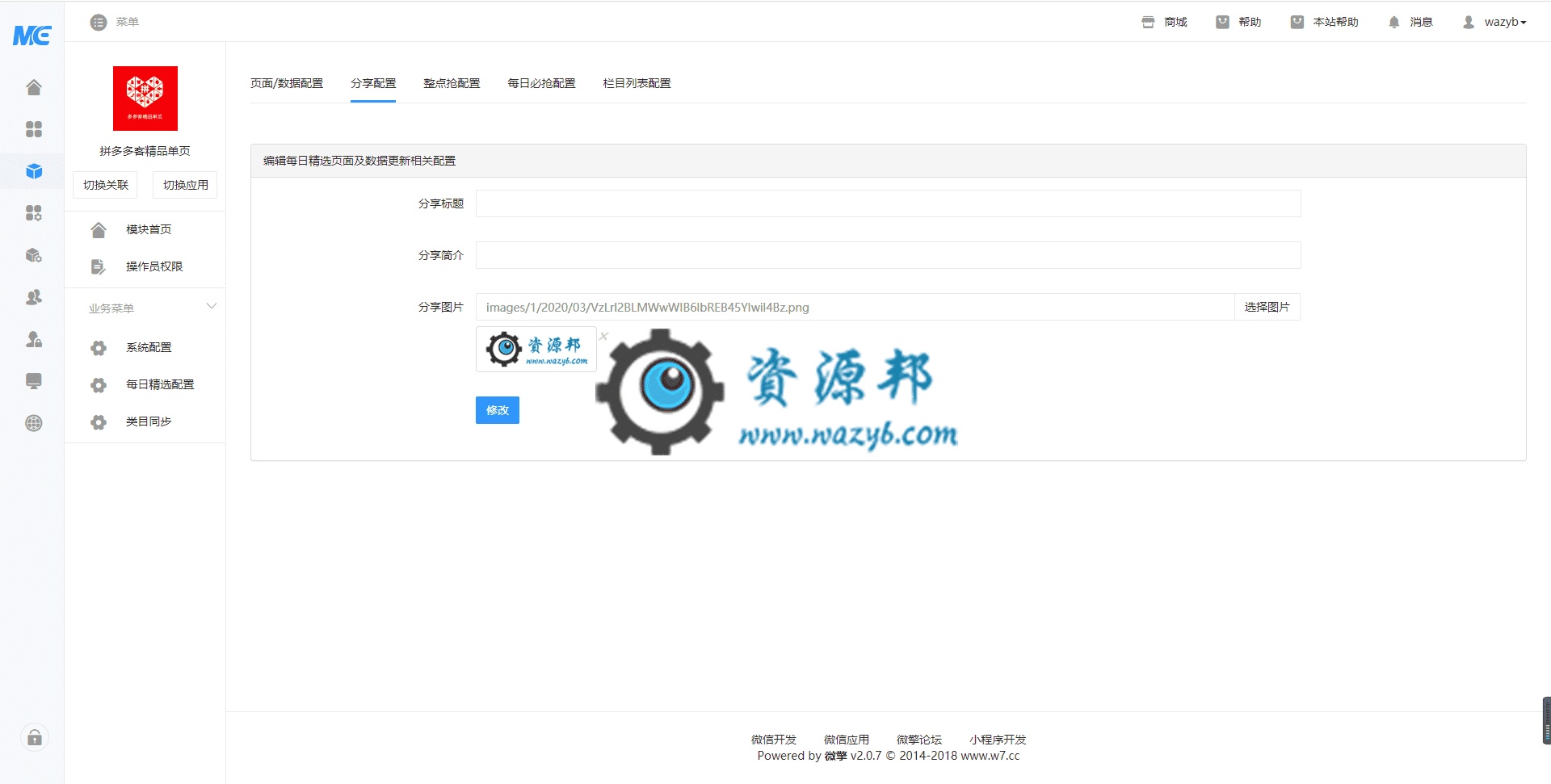Click the globe icon in sidebar
The height and width of the screenshot is (784, 1551).
click(x=34, y=423)
